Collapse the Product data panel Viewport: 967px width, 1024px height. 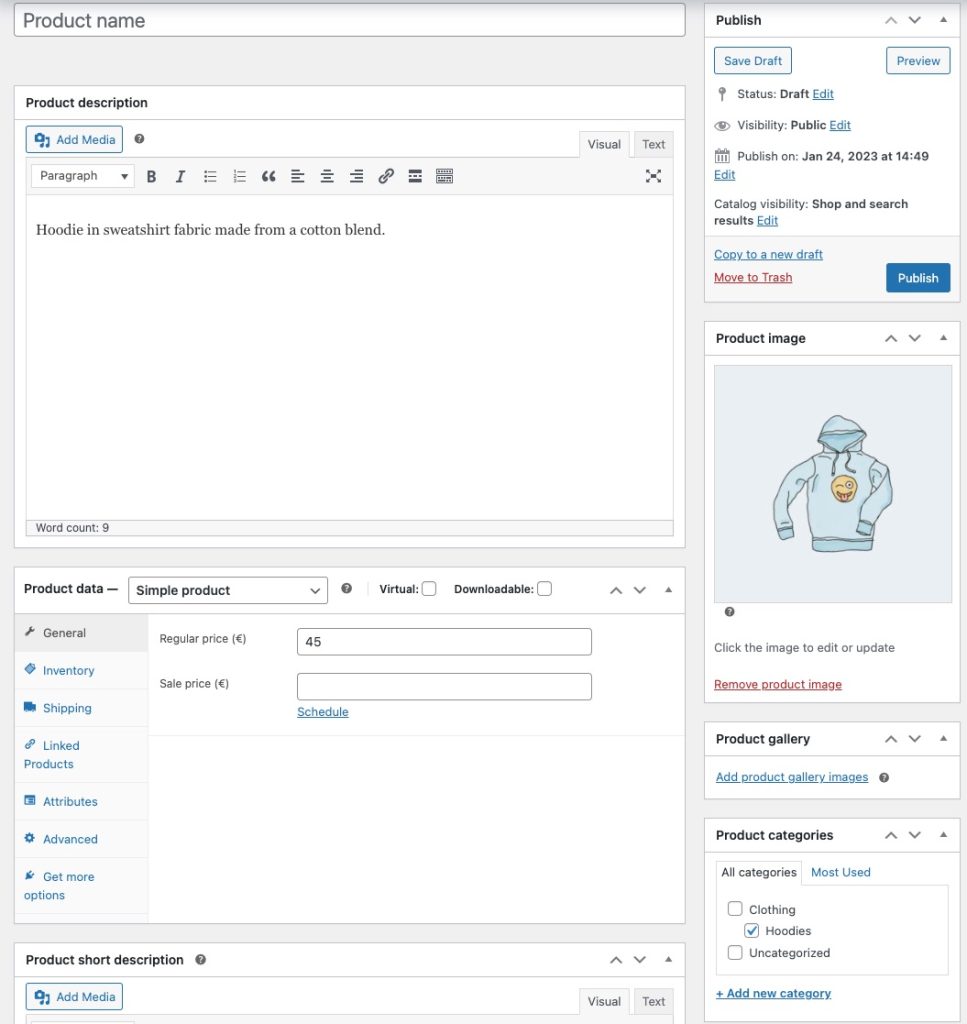click(x=669, y=590)
